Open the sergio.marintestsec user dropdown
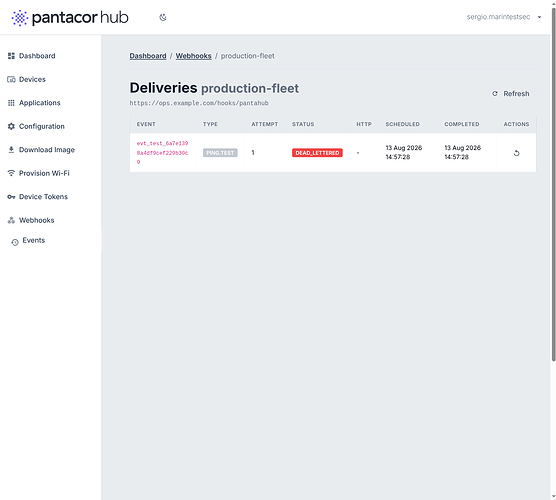The image size is (556, 500). tap(504, 17)
